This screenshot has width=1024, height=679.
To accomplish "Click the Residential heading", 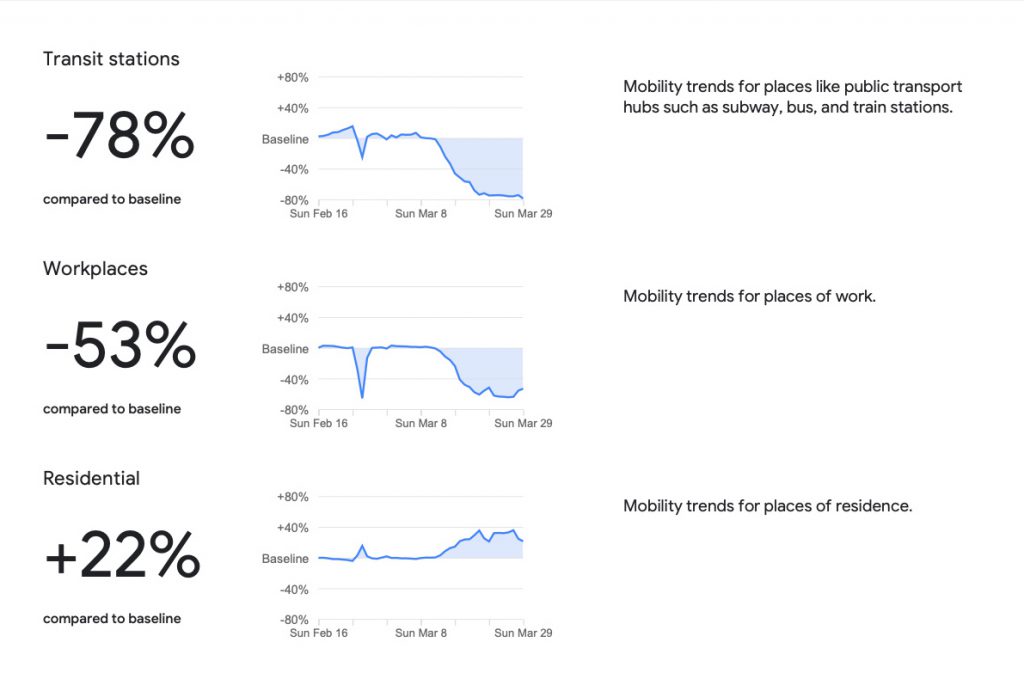I will (x=91, y=478).
